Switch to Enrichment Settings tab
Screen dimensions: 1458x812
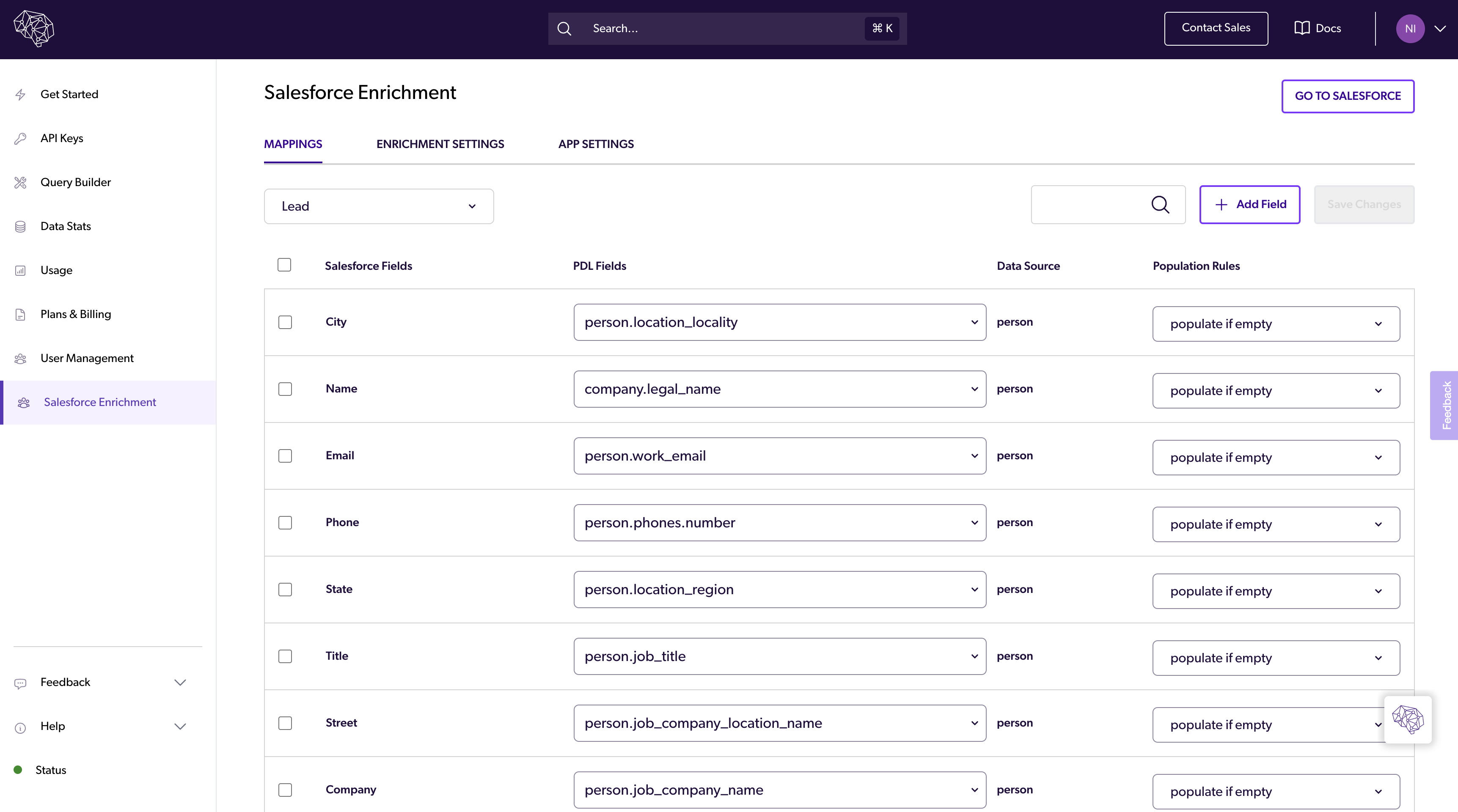click(x=440, y=144)
